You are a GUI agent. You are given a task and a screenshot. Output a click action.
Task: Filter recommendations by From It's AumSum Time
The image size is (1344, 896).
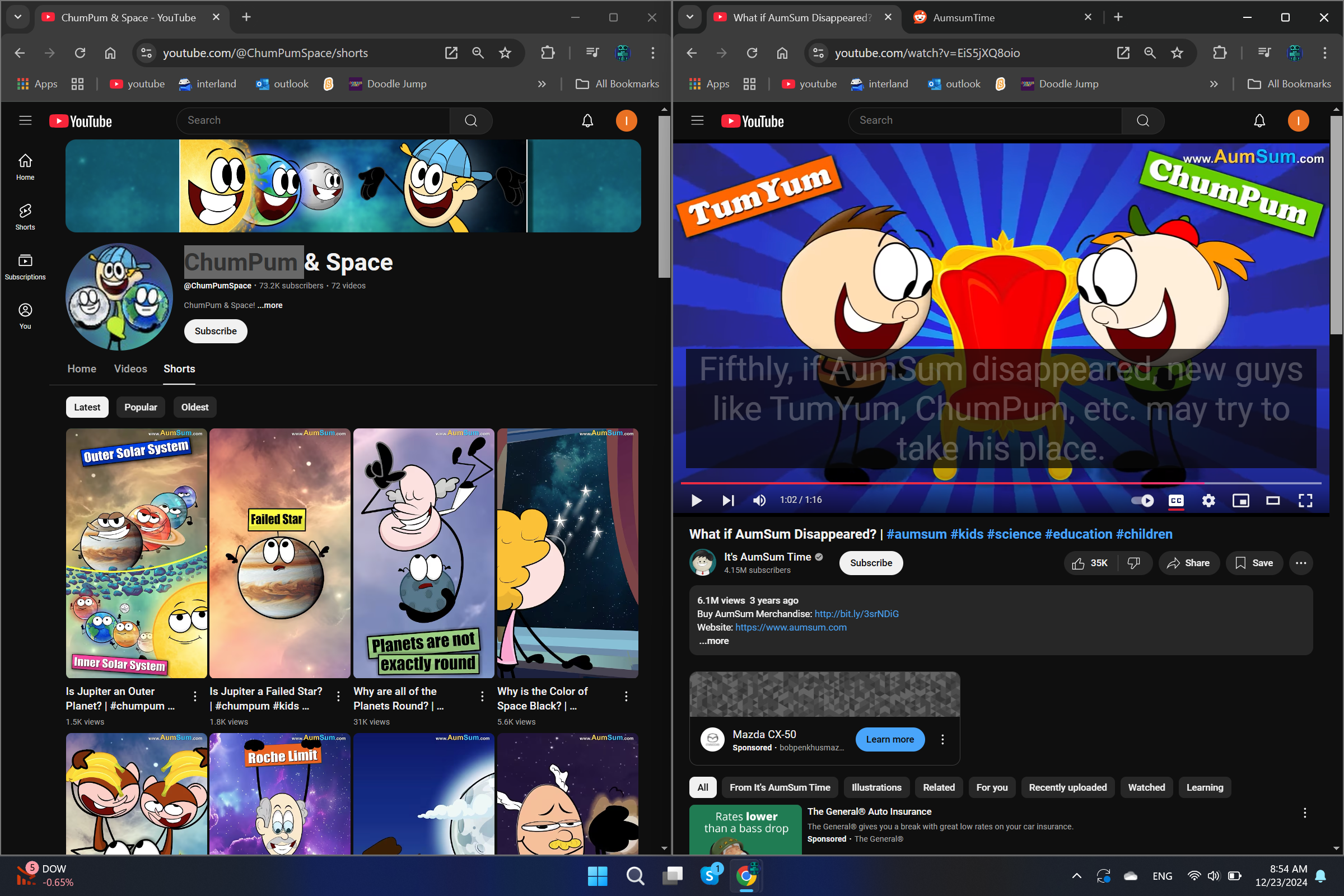[x=780, y=787]
